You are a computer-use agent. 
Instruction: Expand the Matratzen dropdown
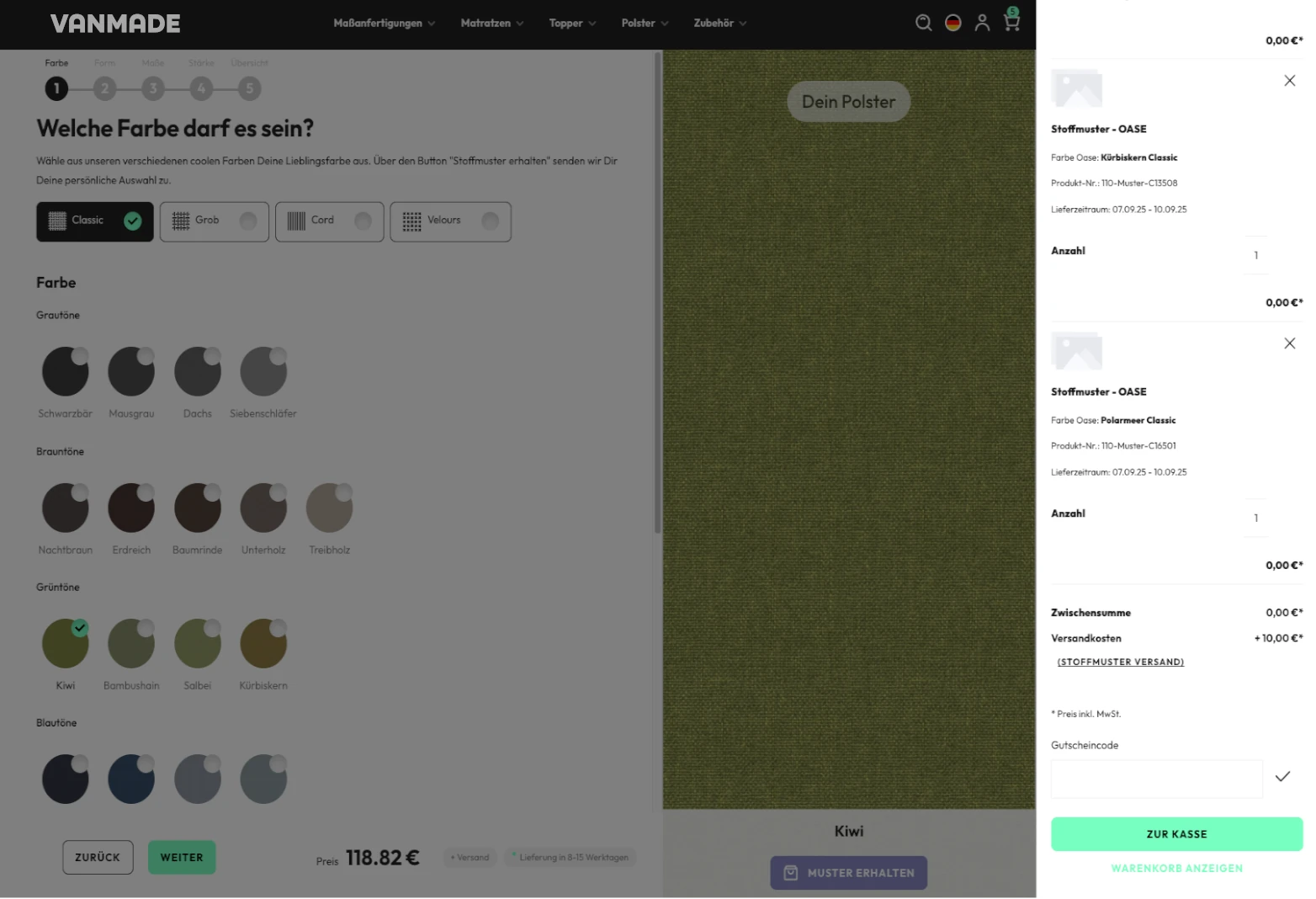(x=491, y=24)
